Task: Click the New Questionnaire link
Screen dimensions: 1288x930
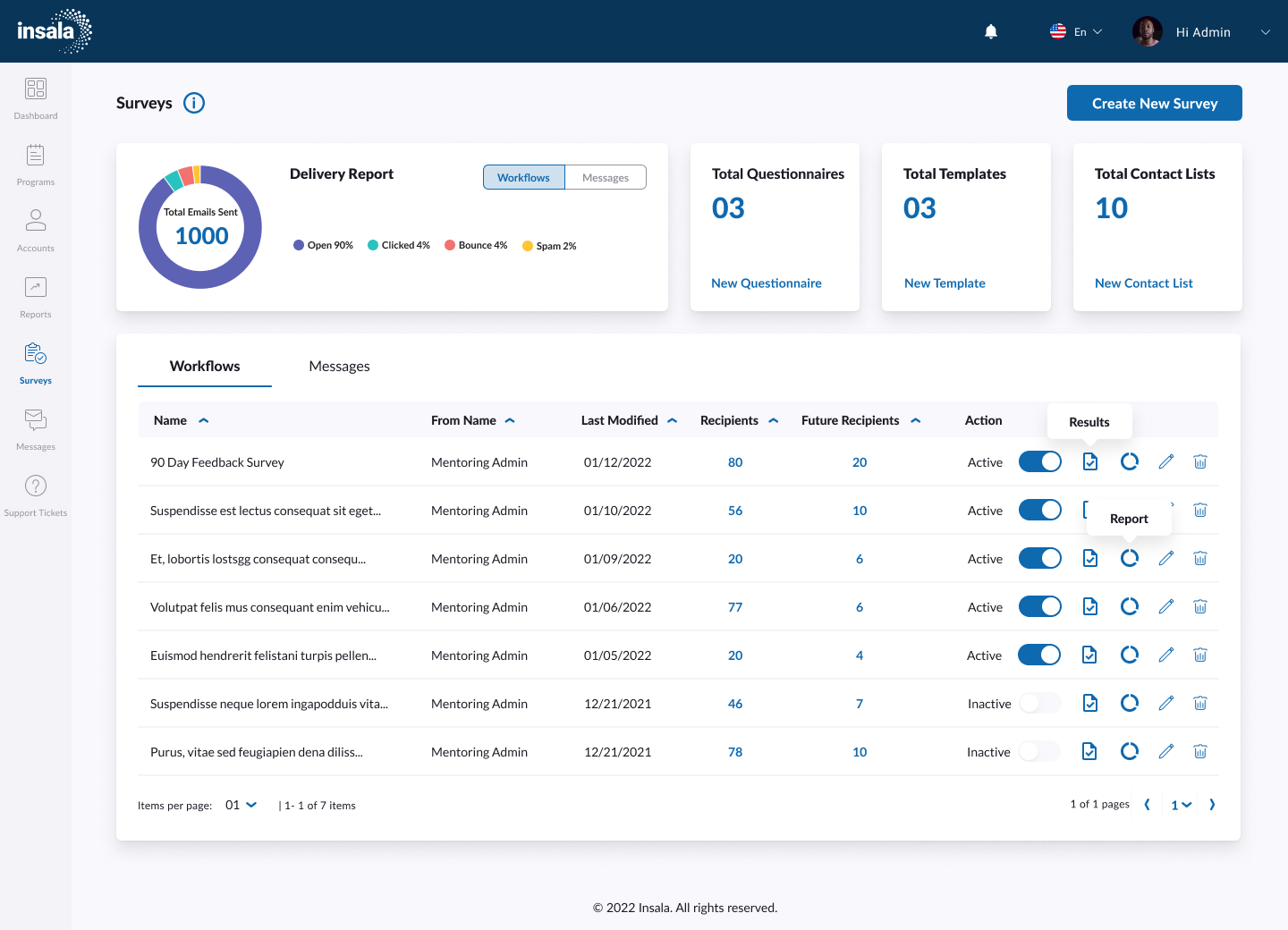Action: point(767,283)
